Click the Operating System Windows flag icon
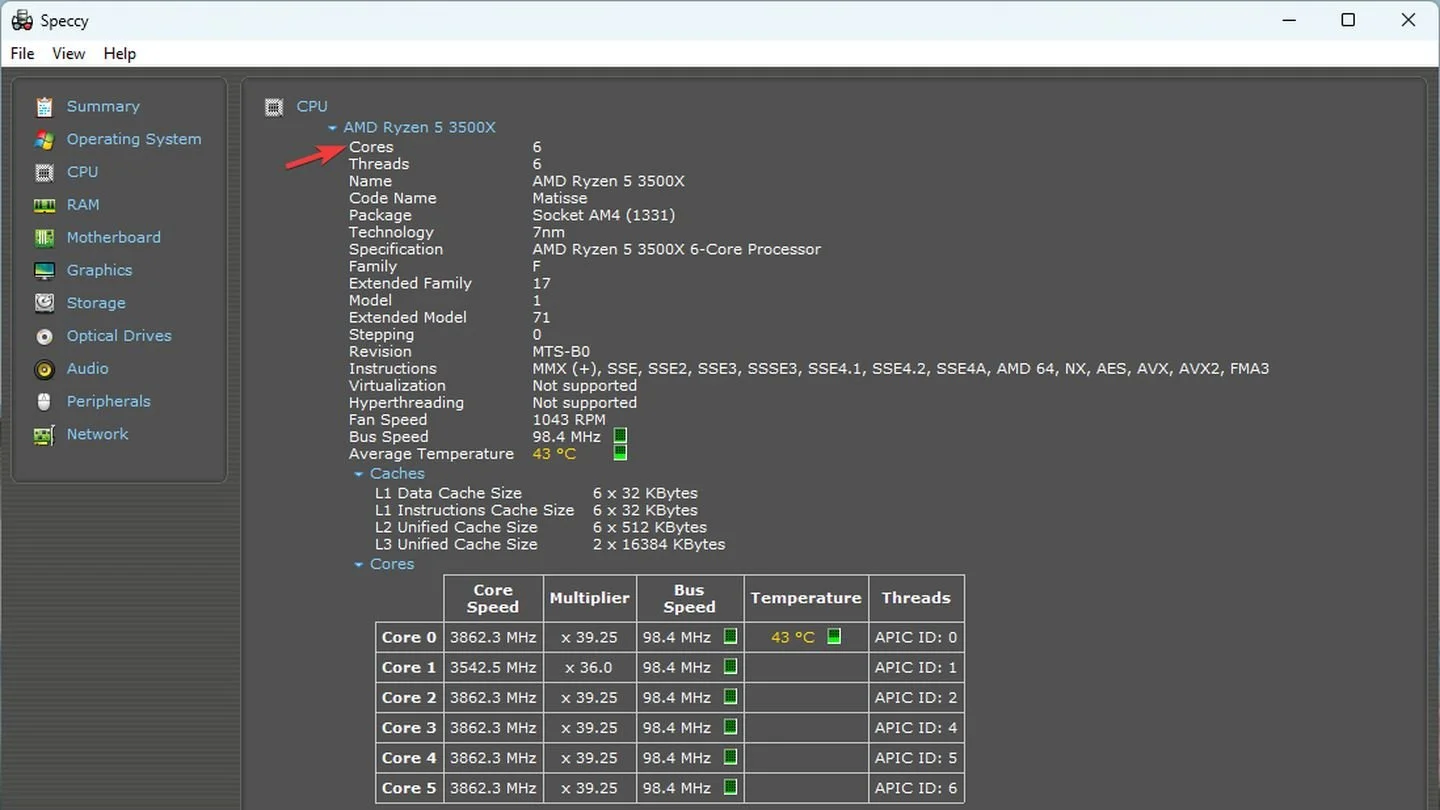 click(44, 140)
